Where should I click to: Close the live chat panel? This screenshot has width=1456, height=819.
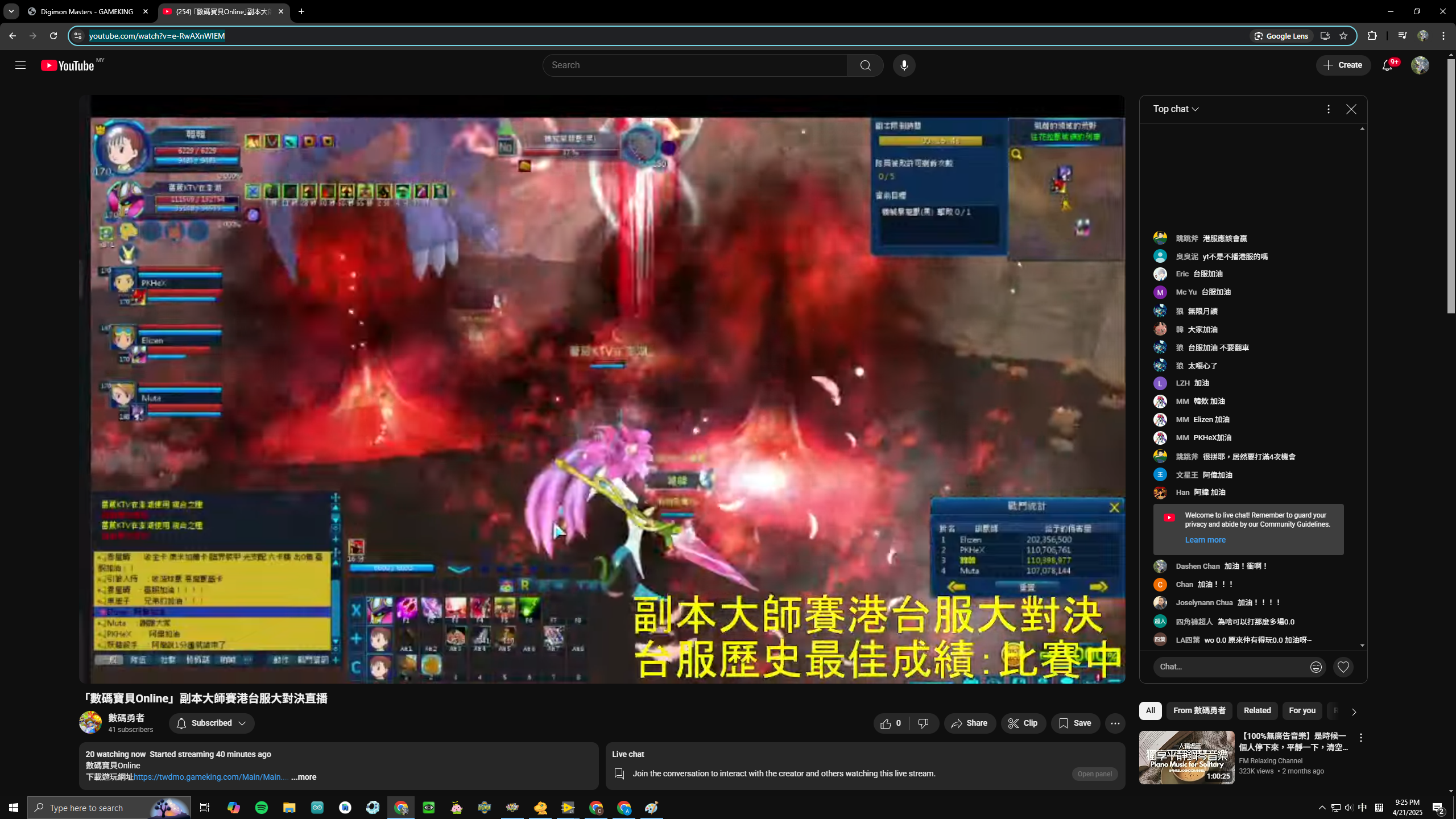click(x=1351, y=109)
